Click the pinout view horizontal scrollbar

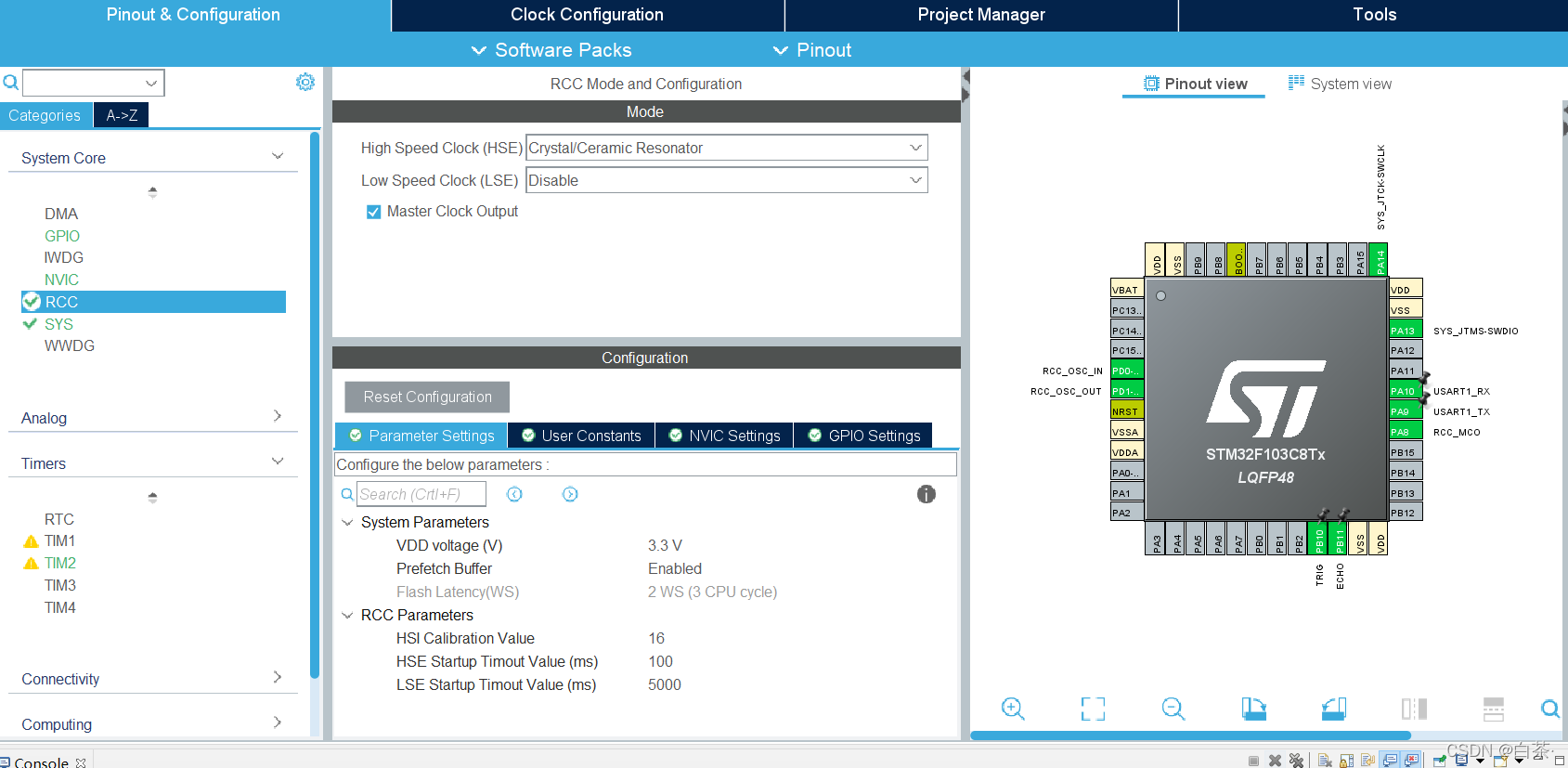click(1190, 735)
